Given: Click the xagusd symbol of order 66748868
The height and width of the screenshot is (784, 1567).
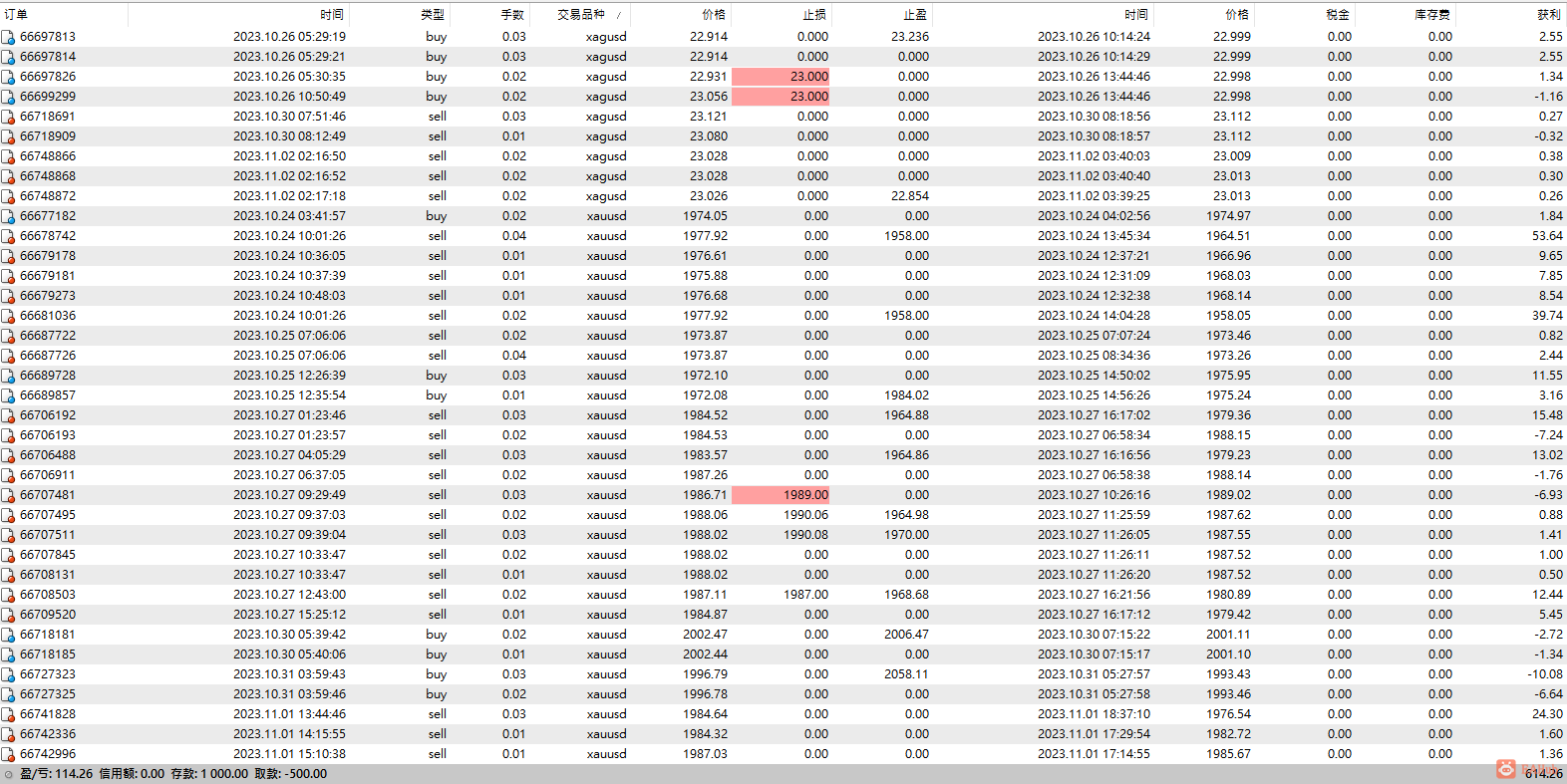Looking at the screenshot, I should (606, 176).
